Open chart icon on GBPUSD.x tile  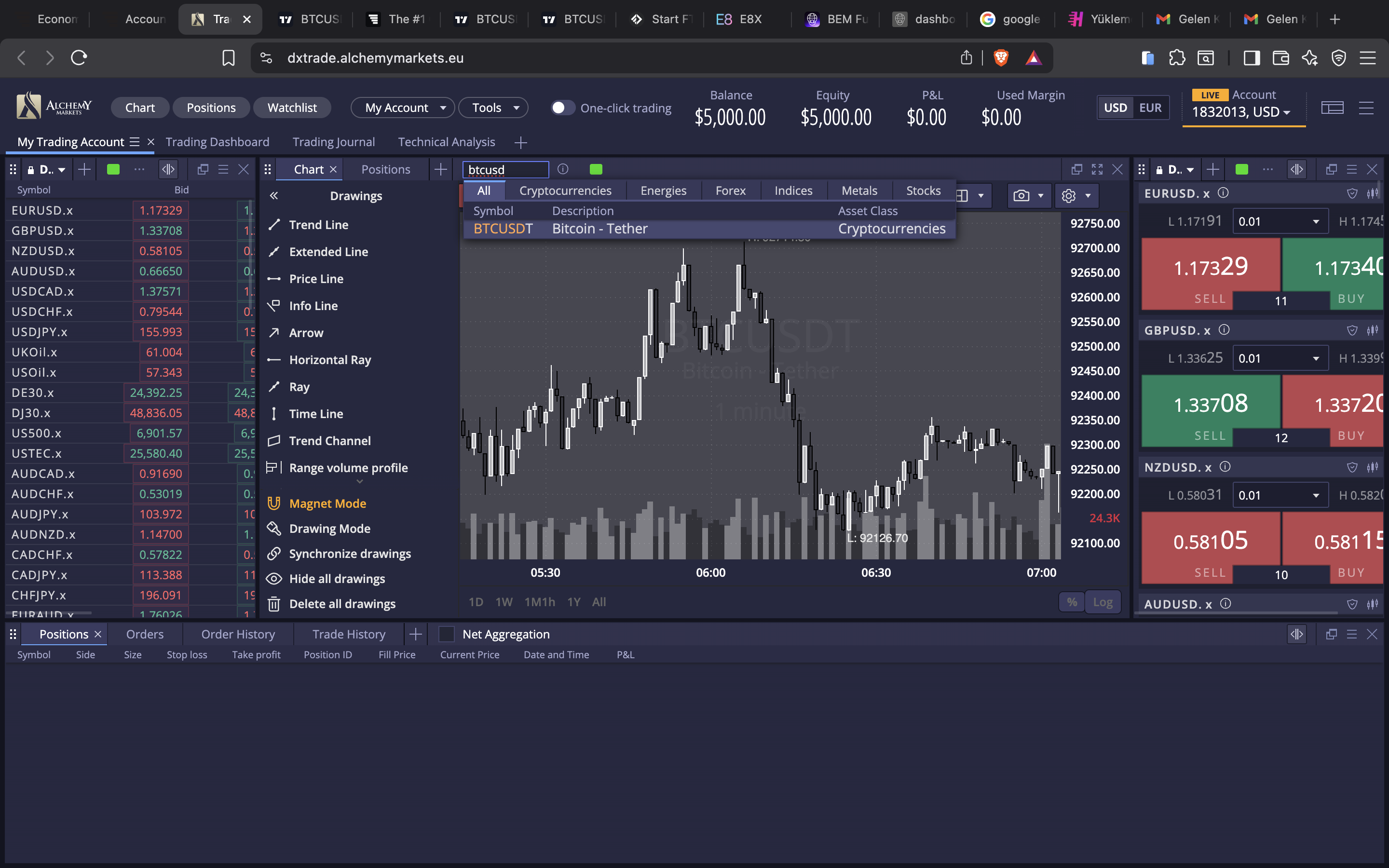[1372, 330]
